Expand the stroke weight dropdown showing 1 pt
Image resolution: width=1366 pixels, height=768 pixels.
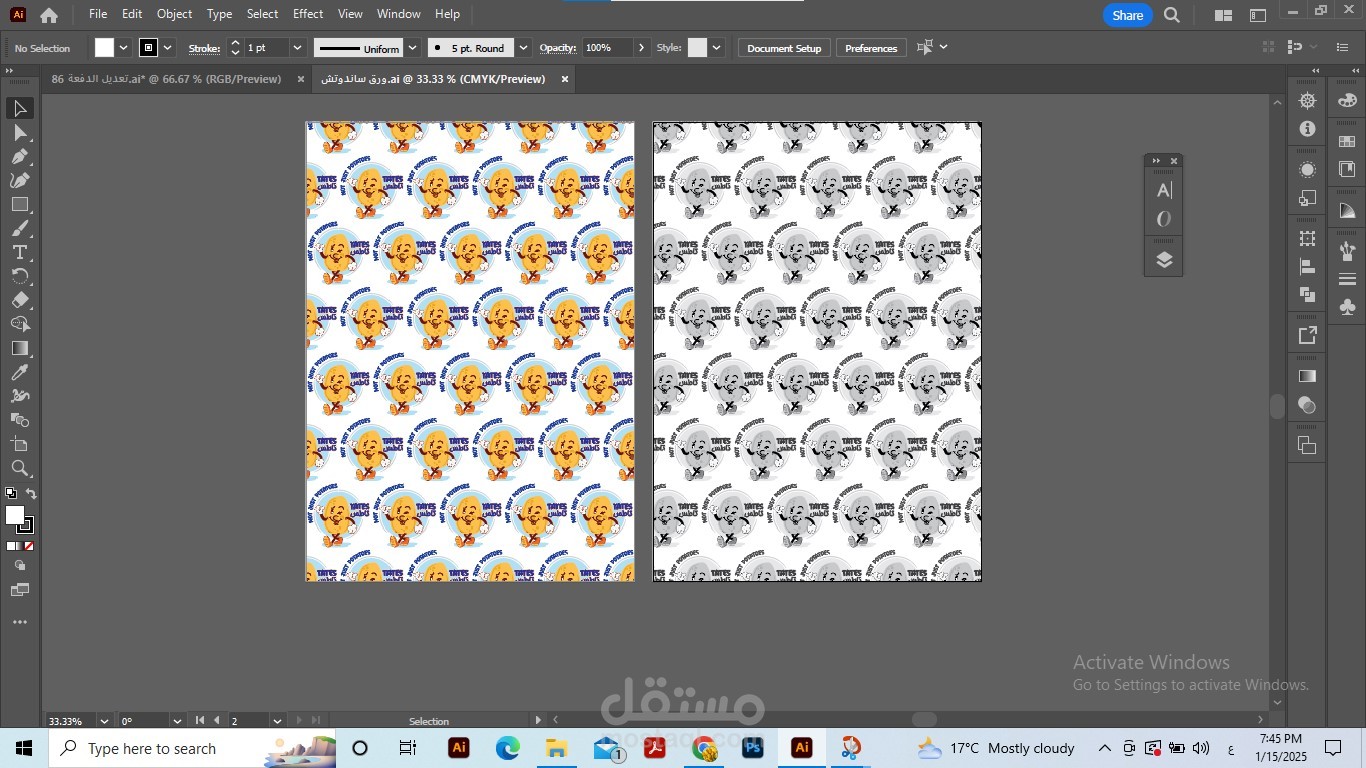(x=297, y=48)
